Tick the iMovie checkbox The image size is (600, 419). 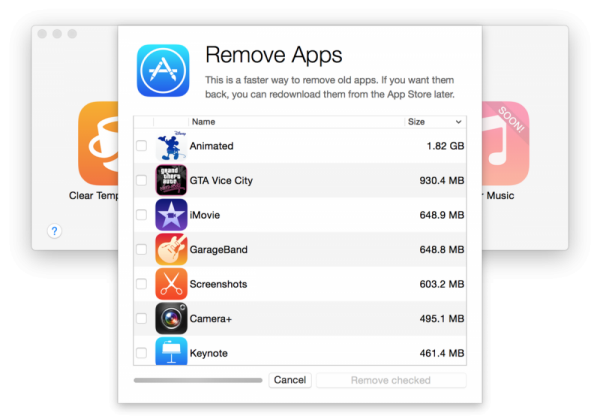(x=142, y=215)
